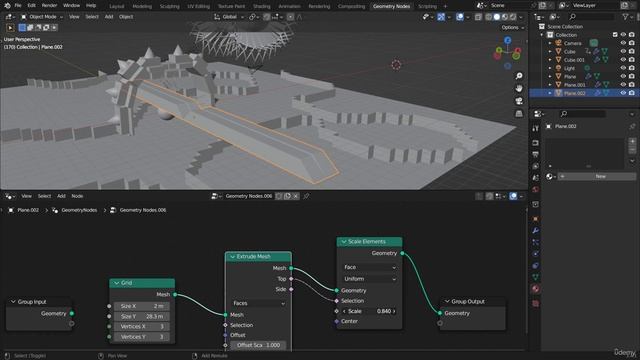Screen dimensions: 640x360
Task: Open the viewport Options dropdown
Action: click(x=513, y=27)
